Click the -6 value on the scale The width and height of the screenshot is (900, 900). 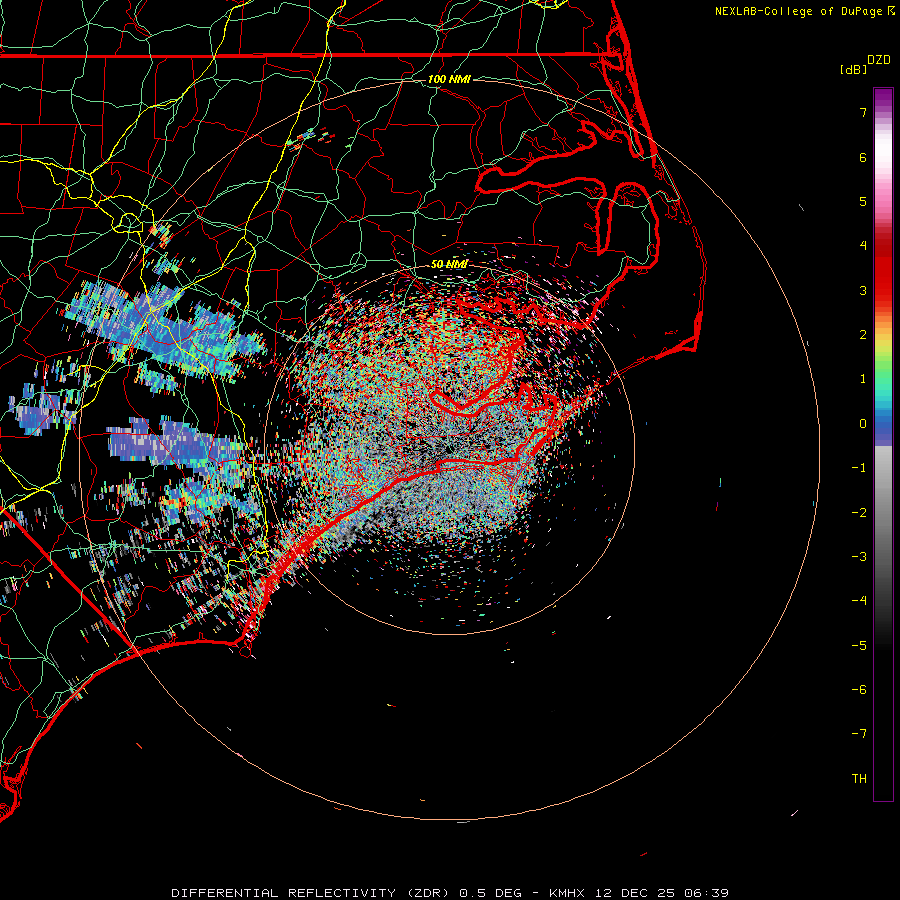pos(859,690)
